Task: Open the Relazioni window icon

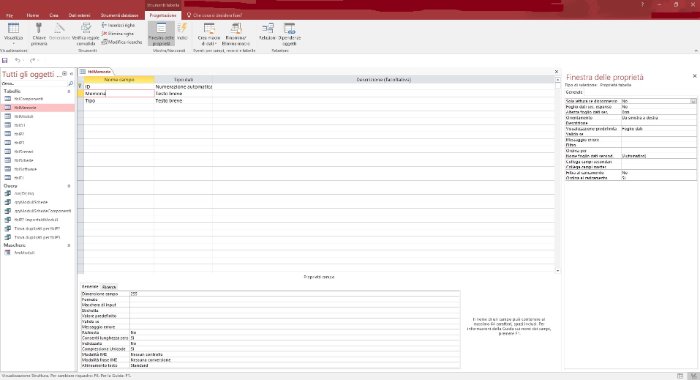Action: coord(267,31)
